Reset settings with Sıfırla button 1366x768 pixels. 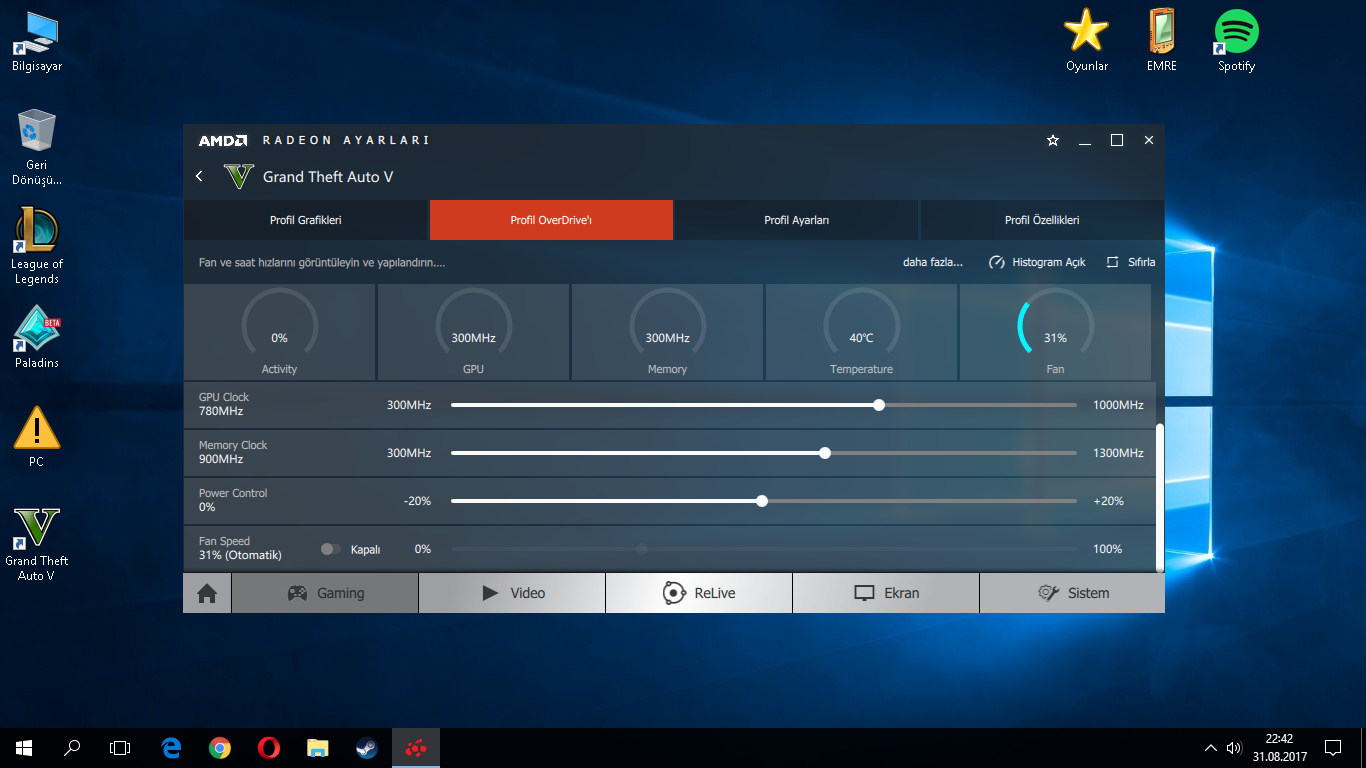[1130, 262]
